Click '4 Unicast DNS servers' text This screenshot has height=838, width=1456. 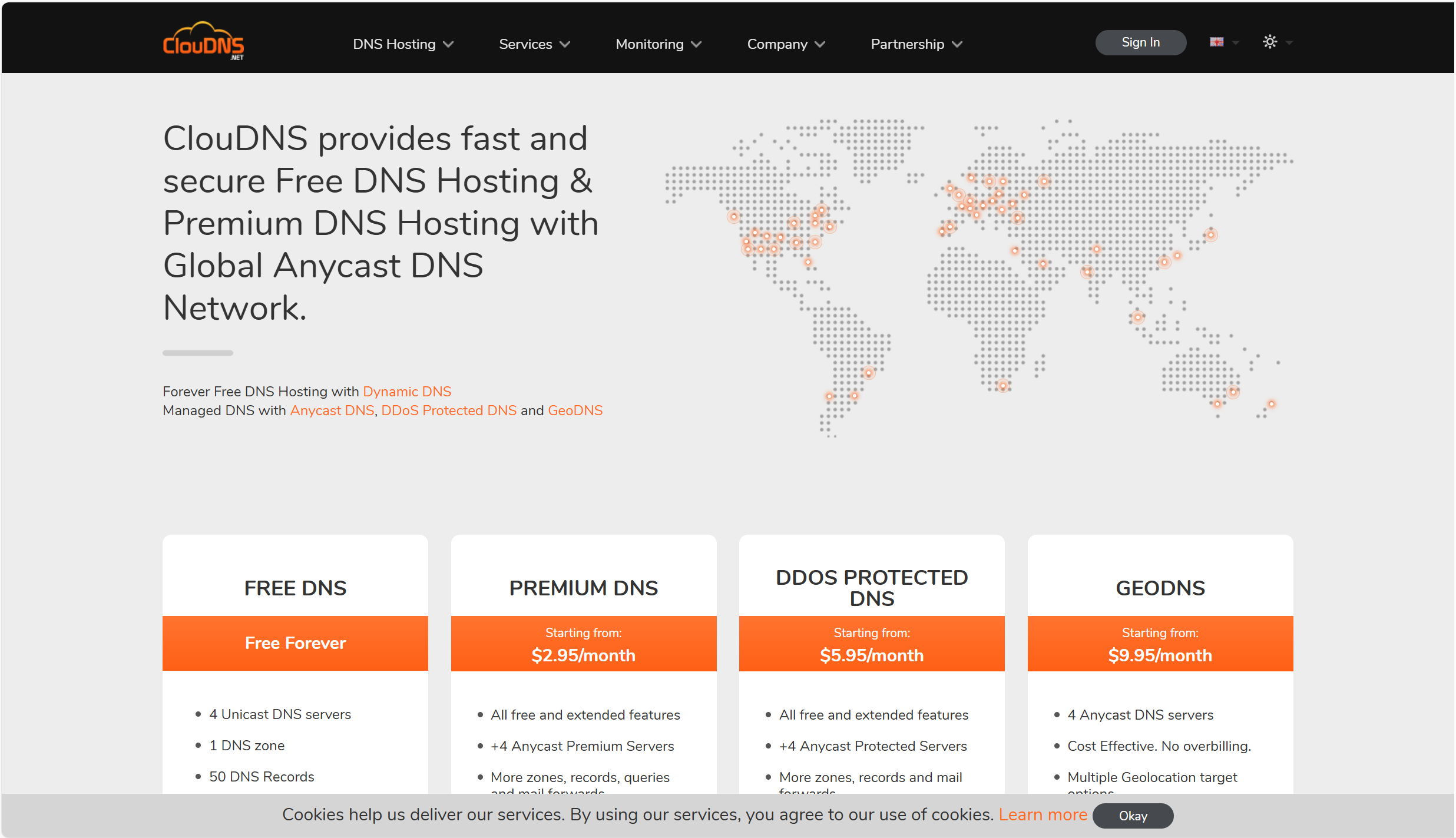point(280,714)
